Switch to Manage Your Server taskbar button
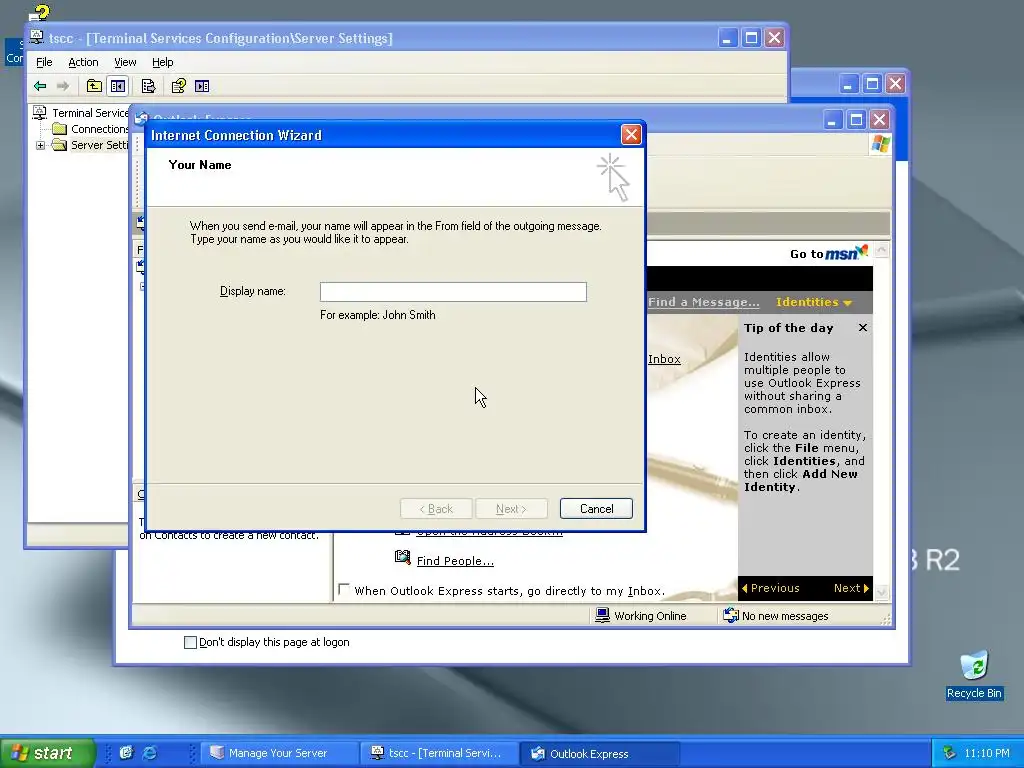The image size is (1024, 768). click(279, 753)
